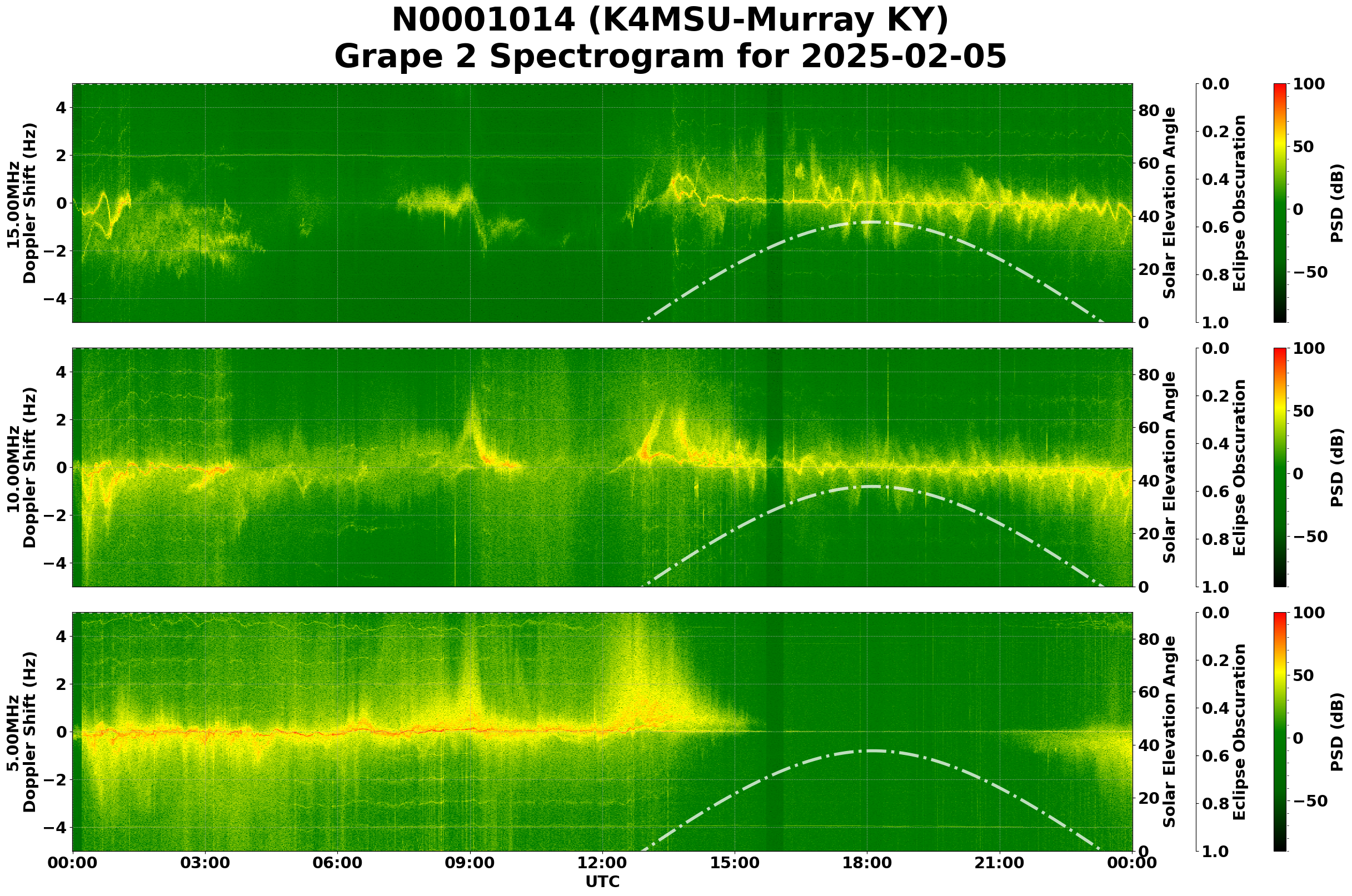Click the plot title N0001014 K4MSU-Murray KY
The width and height of the screenshot is (1352, 896).
[x=670, y=21]
